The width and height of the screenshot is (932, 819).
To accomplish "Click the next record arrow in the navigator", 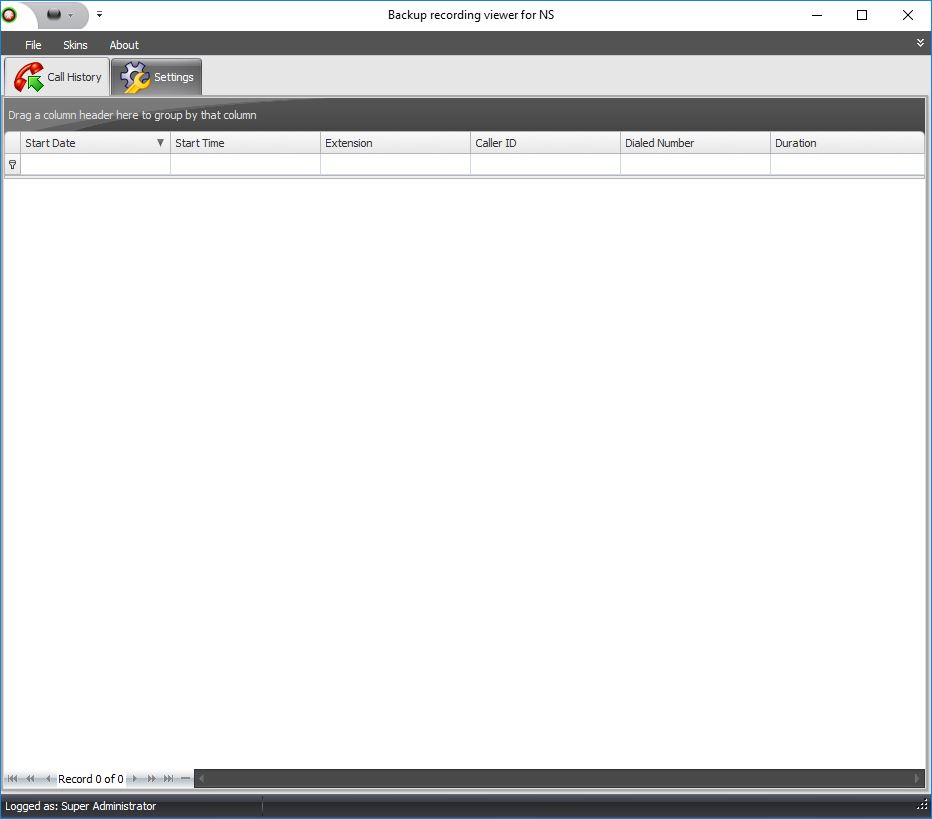I will click(x=134, y=778).
